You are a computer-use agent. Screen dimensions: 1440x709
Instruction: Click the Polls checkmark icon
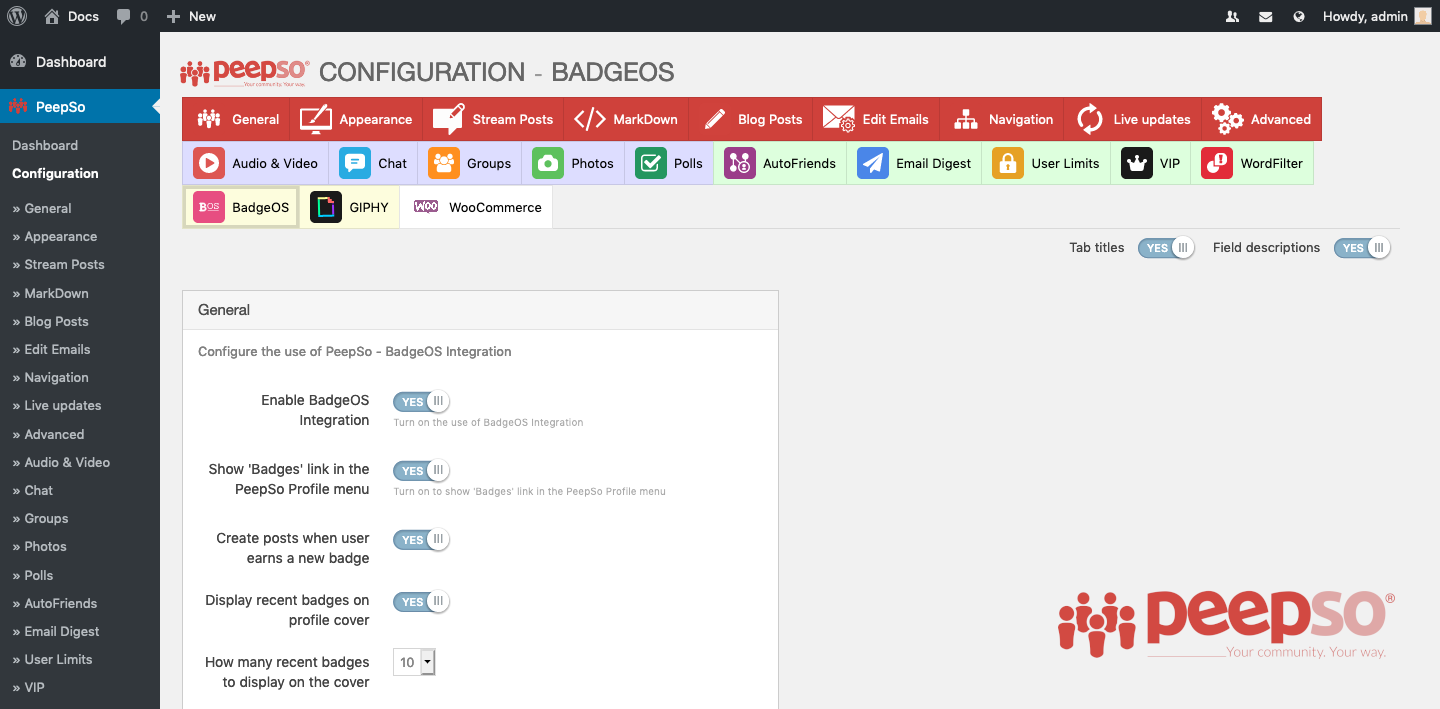651,163
